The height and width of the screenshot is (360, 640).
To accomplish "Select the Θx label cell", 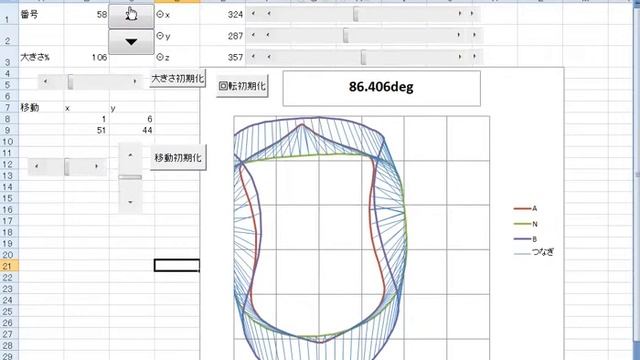I will 177,14.
